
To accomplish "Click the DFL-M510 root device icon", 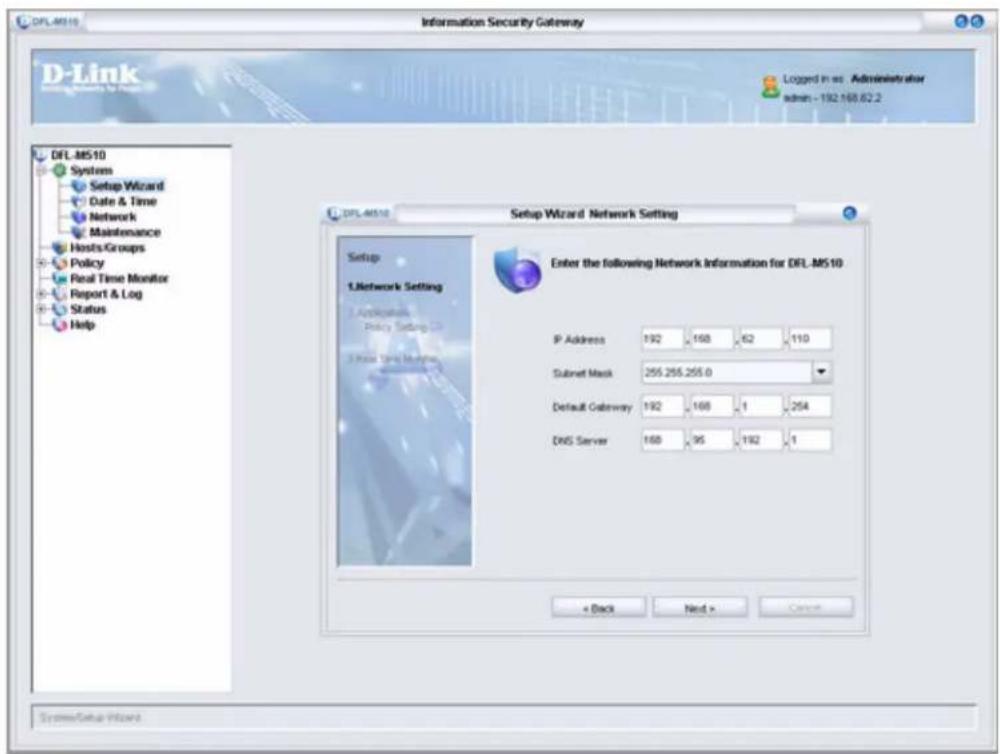I will pos(41,155).
